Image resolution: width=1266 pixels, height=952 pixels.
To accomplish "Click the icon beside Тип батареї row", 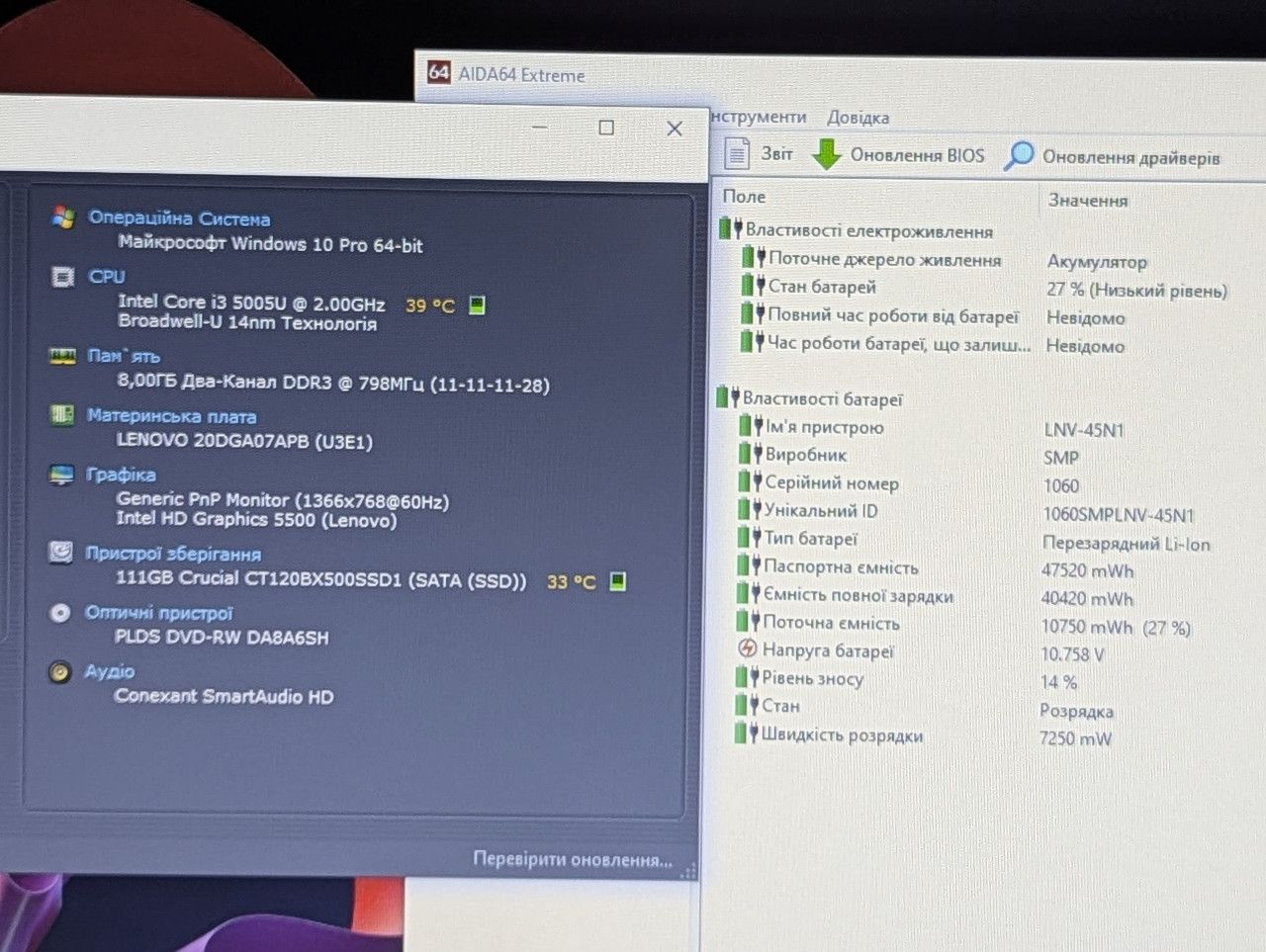I will click(751, 537).
